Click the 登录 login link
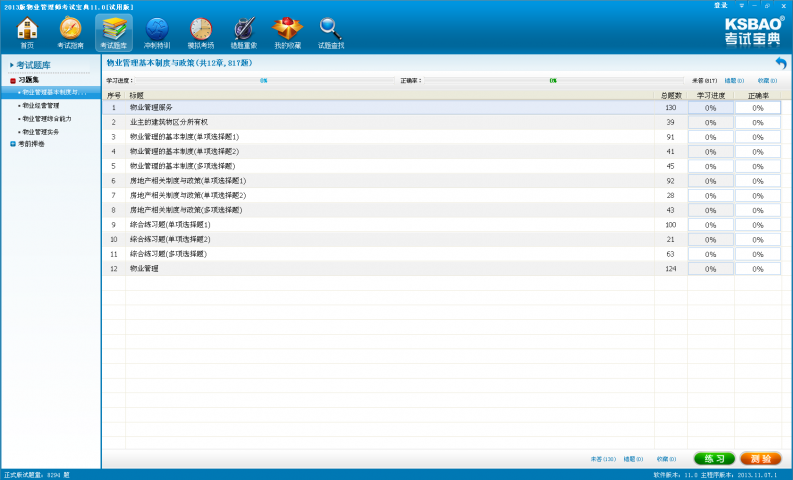The width and height of the screenshot is (793, 480). tap(721, 5)
